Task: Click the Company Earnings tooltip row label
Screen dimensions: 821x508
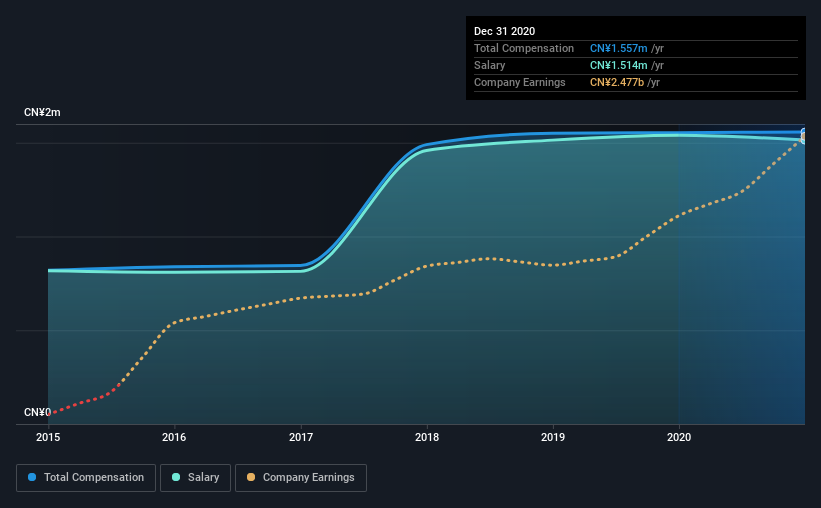Action: 519,82
